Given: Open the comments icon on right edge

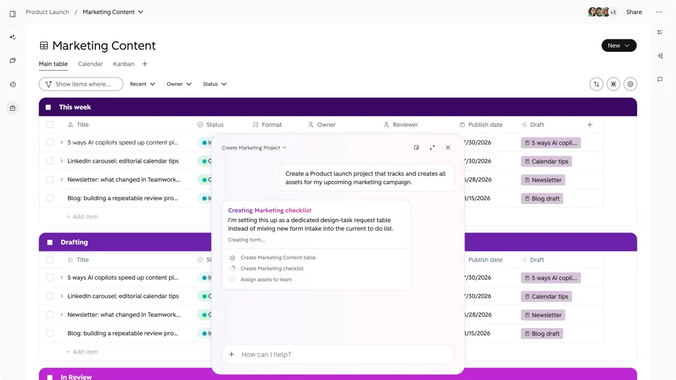Looking at the screenshot, I should click(660, 79).
